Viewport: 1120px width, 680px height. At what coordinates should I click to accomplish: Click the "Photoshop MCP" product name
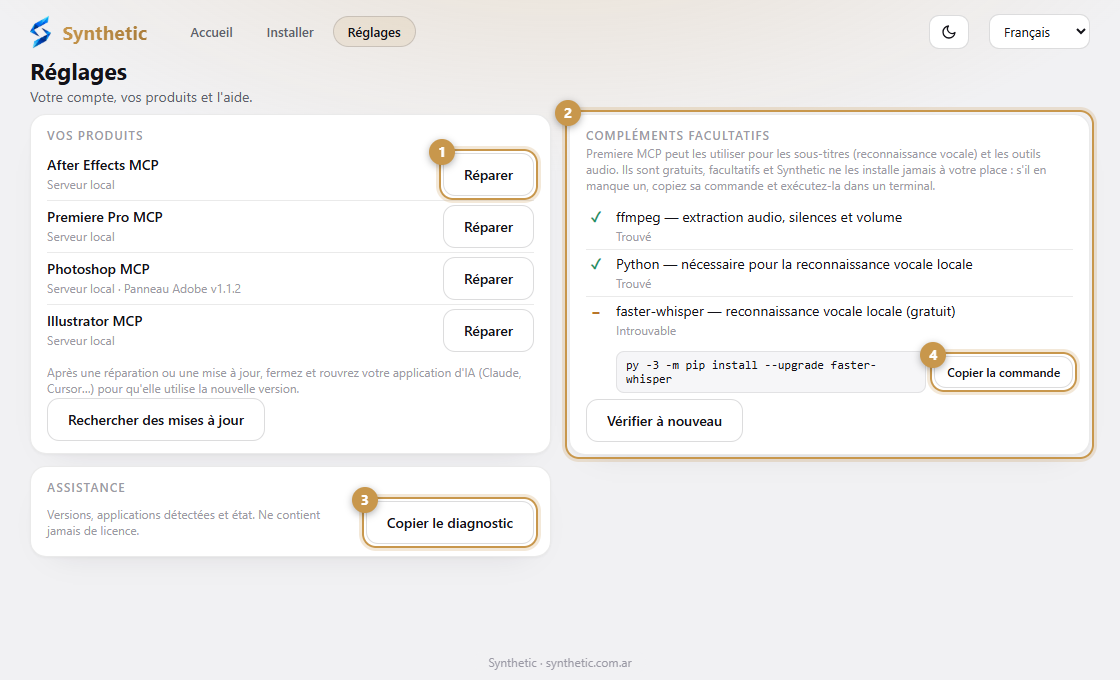click(x=99, y=269)
